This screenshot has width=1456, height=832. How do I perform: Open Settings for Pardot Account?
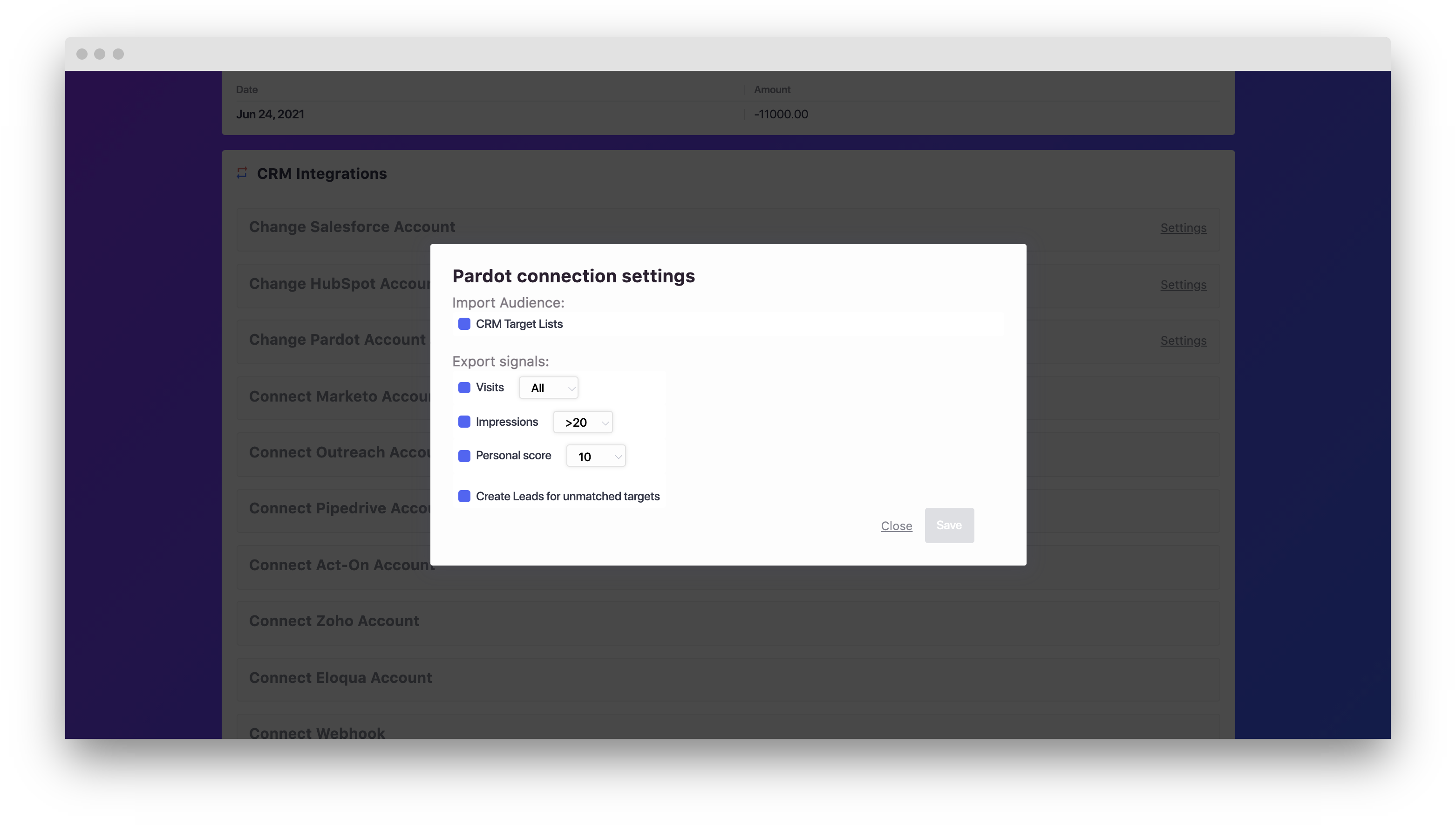[x=1183, y=341]
